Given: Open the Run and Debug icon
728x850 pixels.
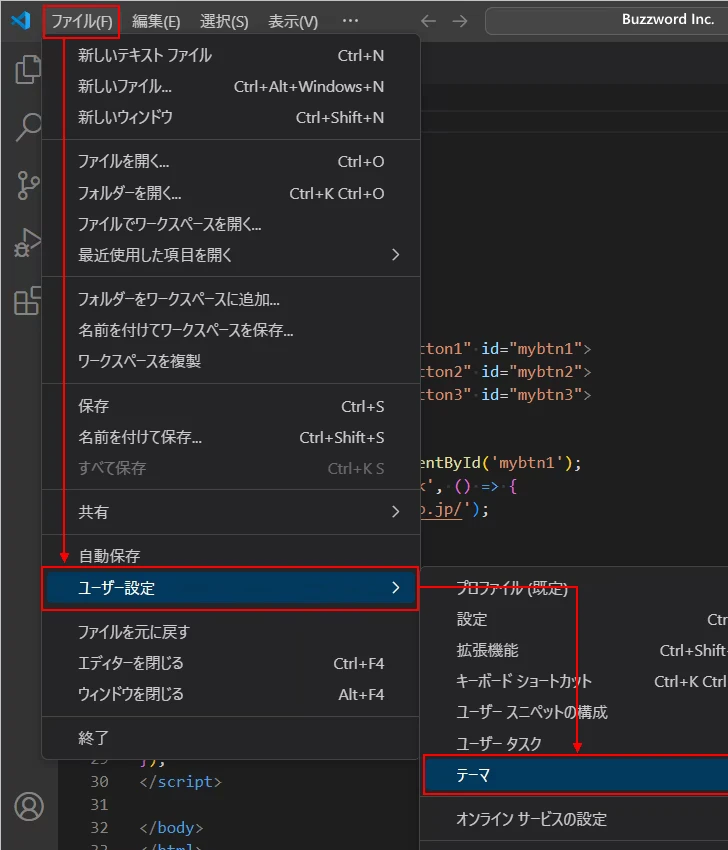Looking at the screenshot, I should (x=28, y=243).
